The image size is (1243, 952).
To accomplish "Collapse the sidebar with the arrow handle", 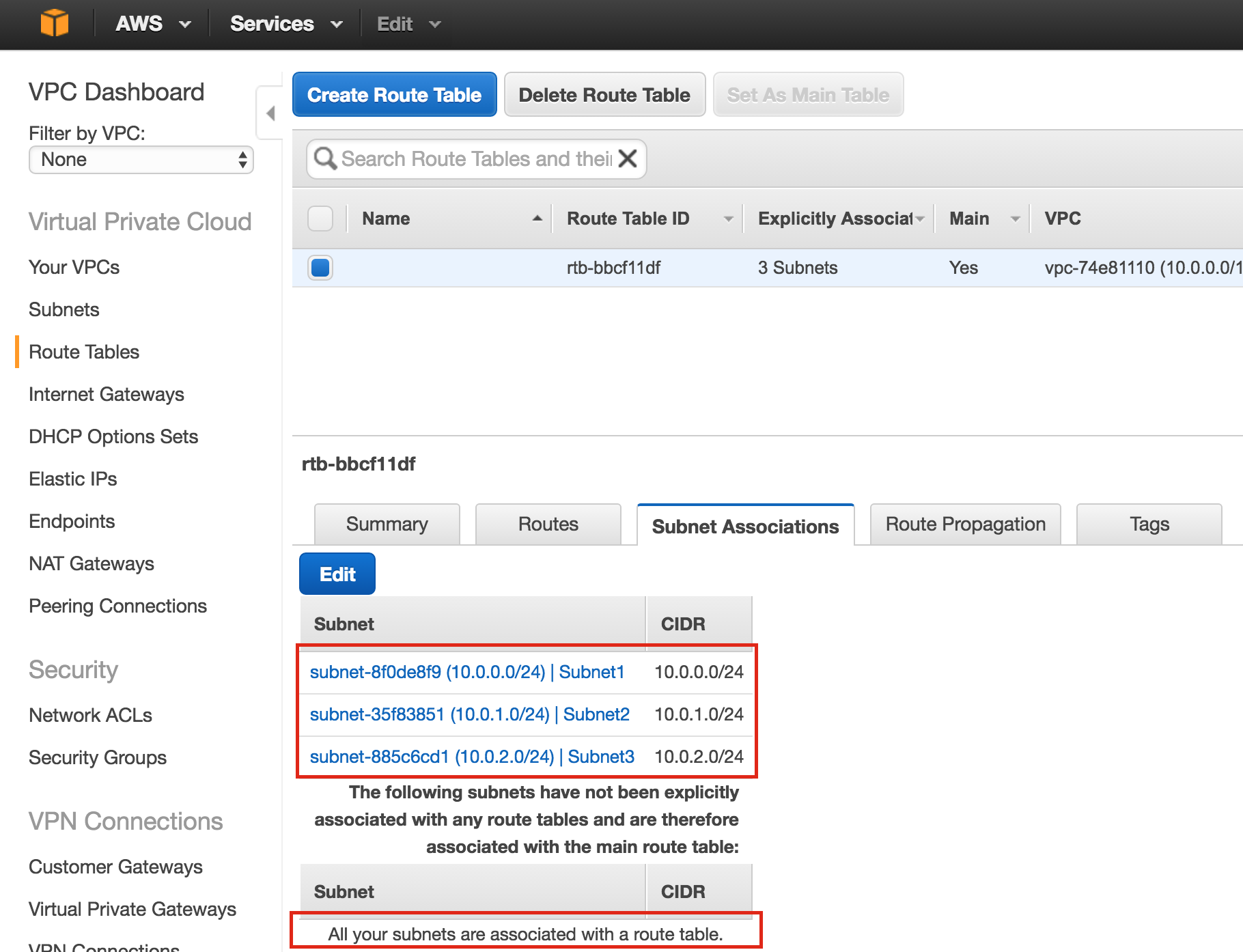I will [270, 113].
